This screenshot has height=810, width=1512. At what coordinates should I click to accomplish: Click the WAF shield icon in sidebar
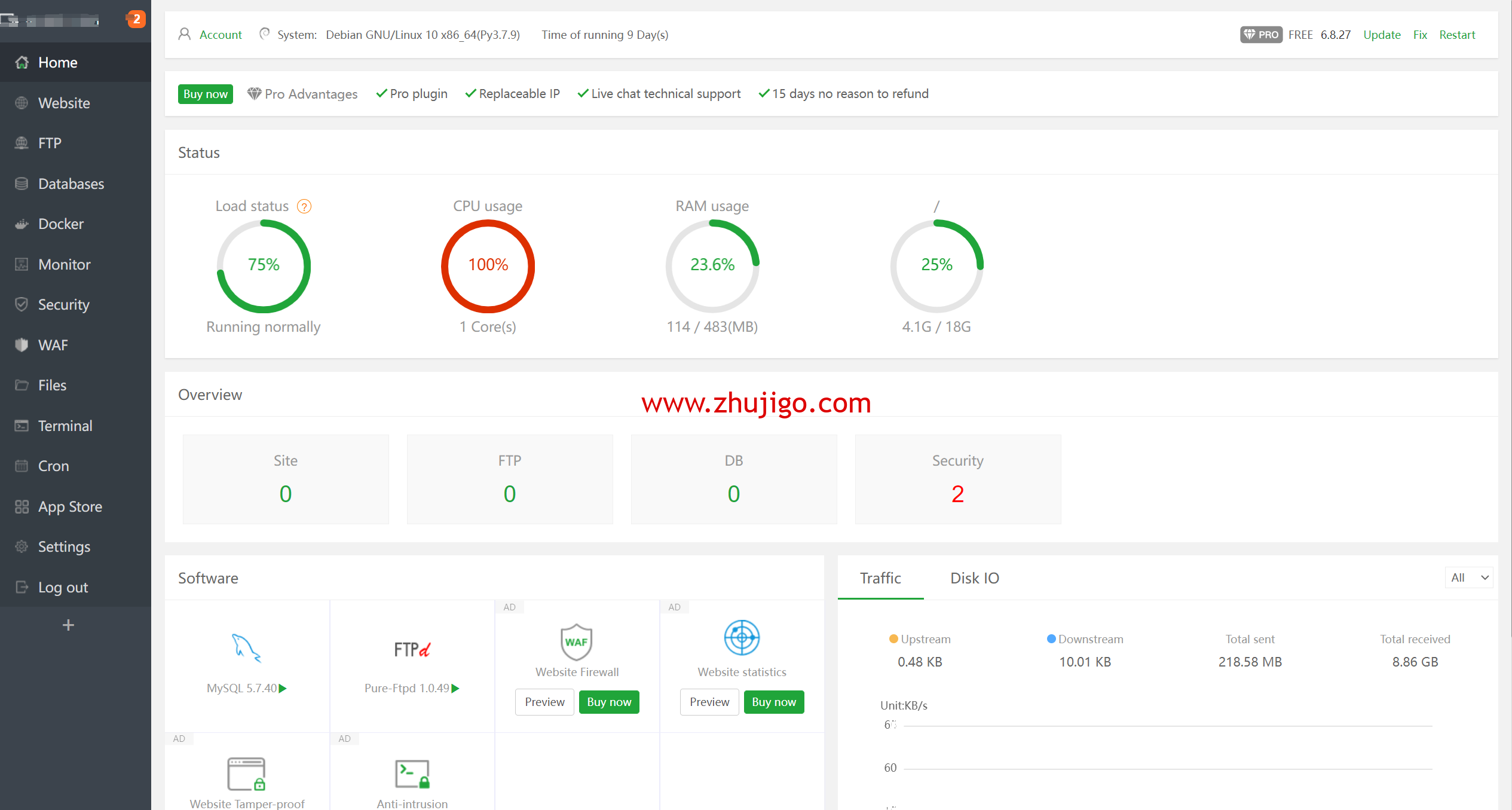pos(22,345)
